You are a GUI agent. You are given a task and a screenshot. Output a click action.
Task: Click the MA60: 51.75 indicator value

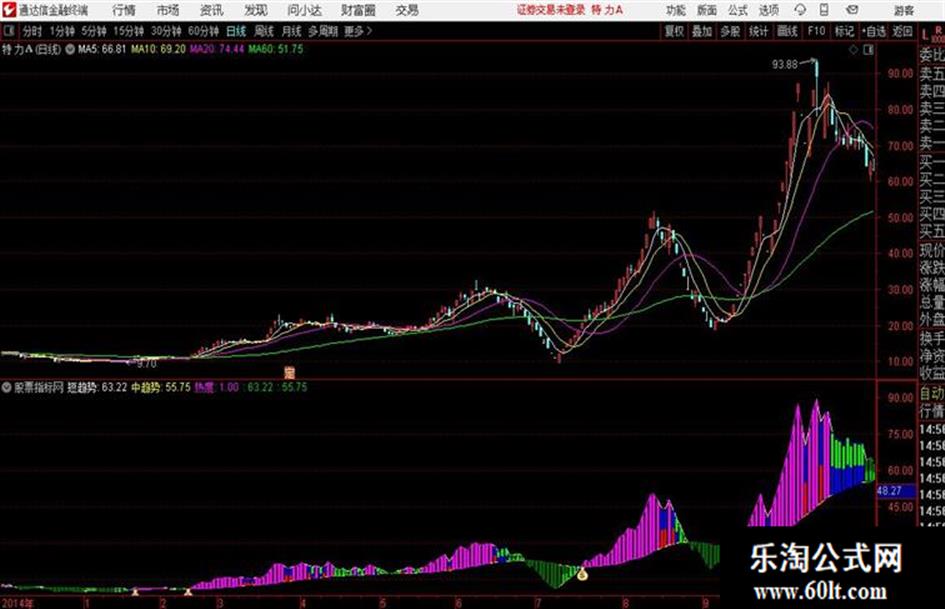275,49
